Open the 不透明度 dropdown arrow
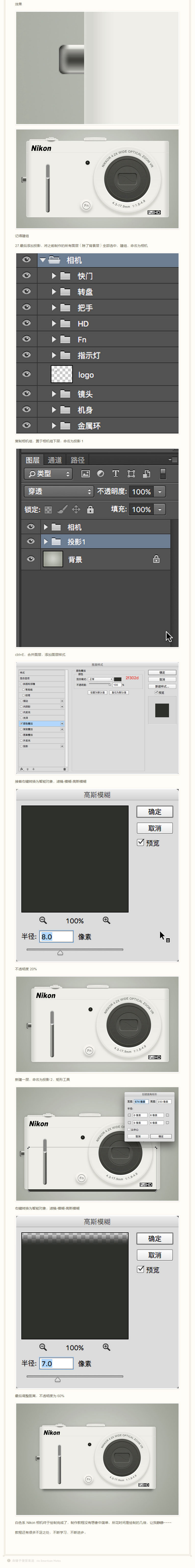 coord(160,491)
